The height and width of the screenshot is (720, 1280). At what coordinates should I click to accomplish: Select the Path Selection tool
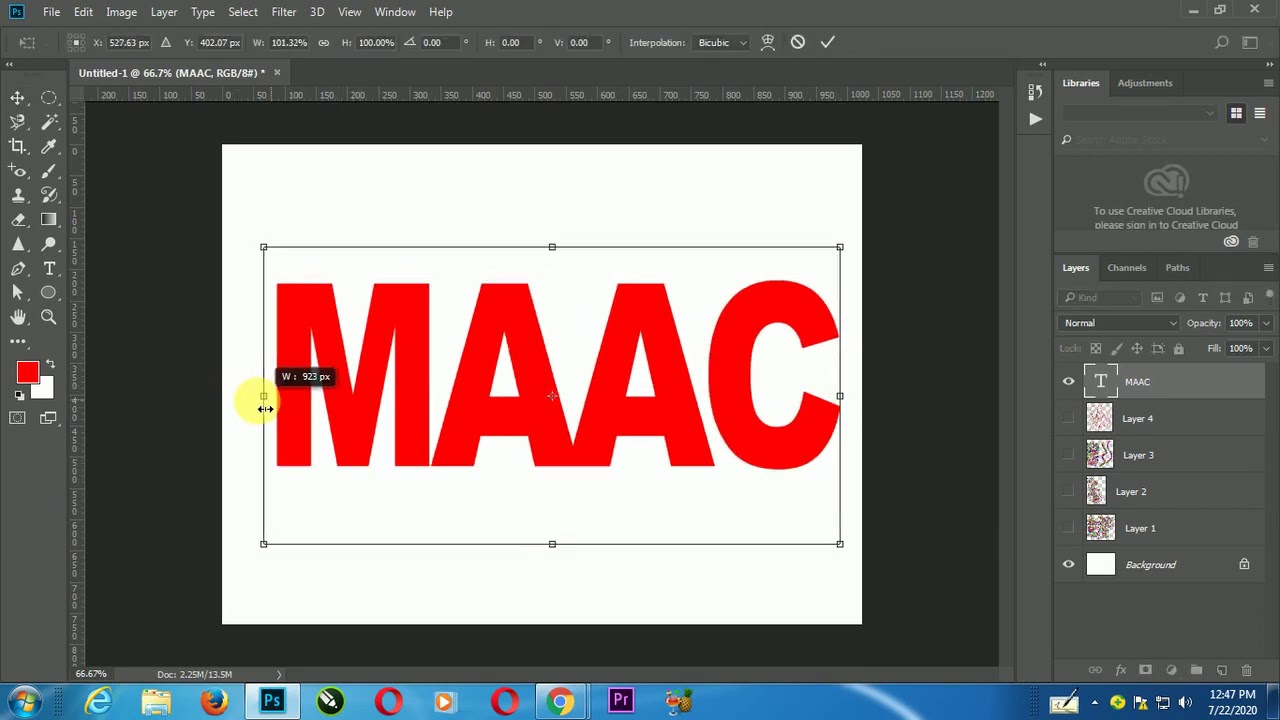coord(18,293)
